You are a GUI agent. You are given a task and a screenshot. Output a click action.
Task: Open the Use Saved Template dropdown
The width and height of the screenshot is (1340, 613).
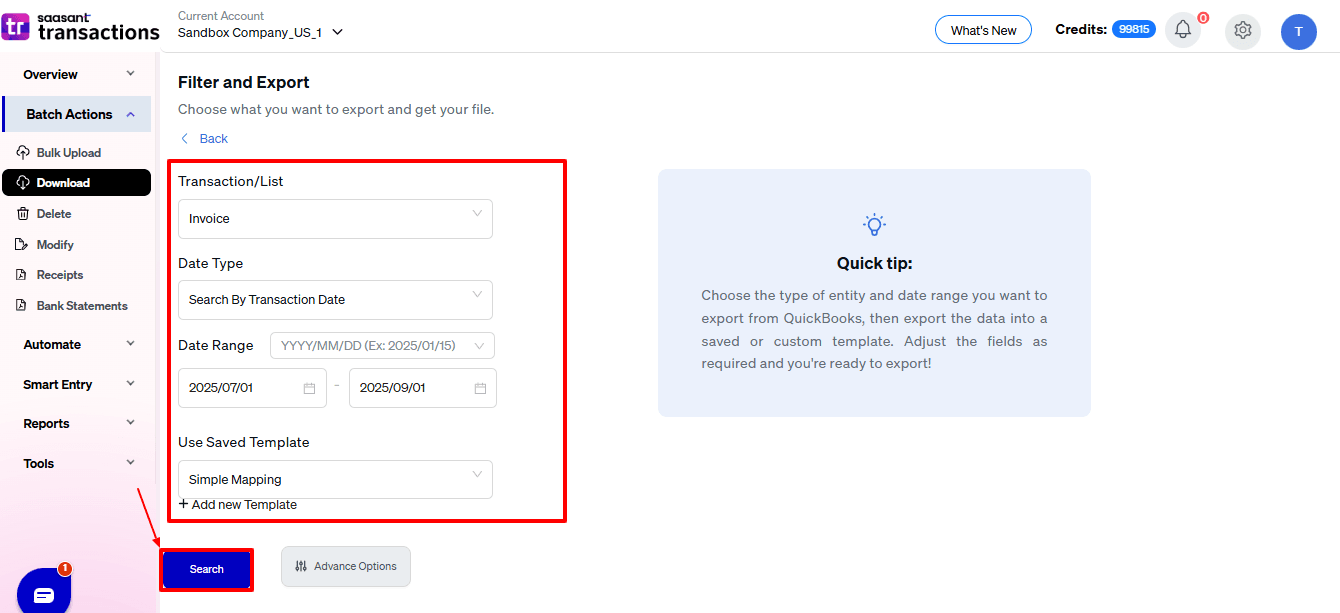pyautogui.click(x=335, y=480)
